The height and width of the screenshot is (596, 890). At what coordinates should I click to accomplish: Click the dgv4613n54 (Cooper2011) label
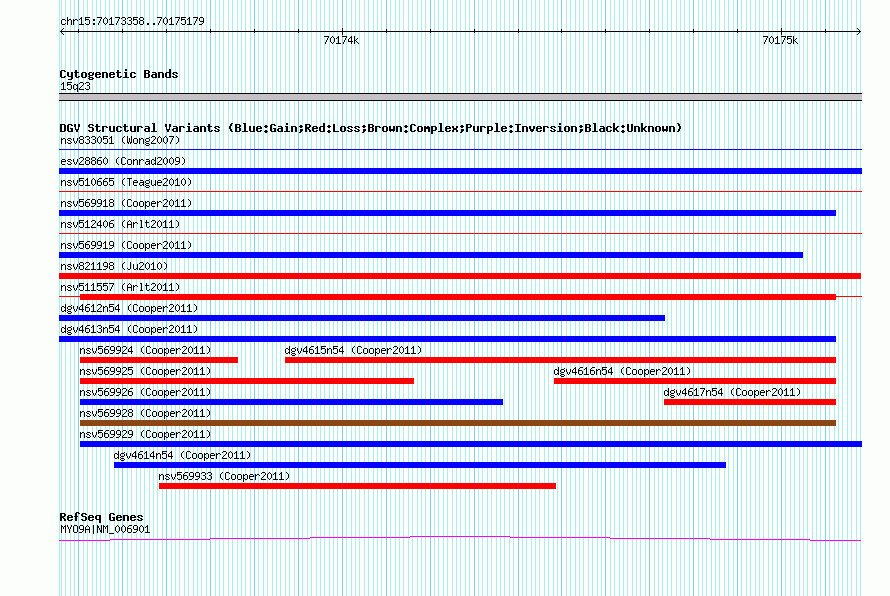tap(129, 329)
